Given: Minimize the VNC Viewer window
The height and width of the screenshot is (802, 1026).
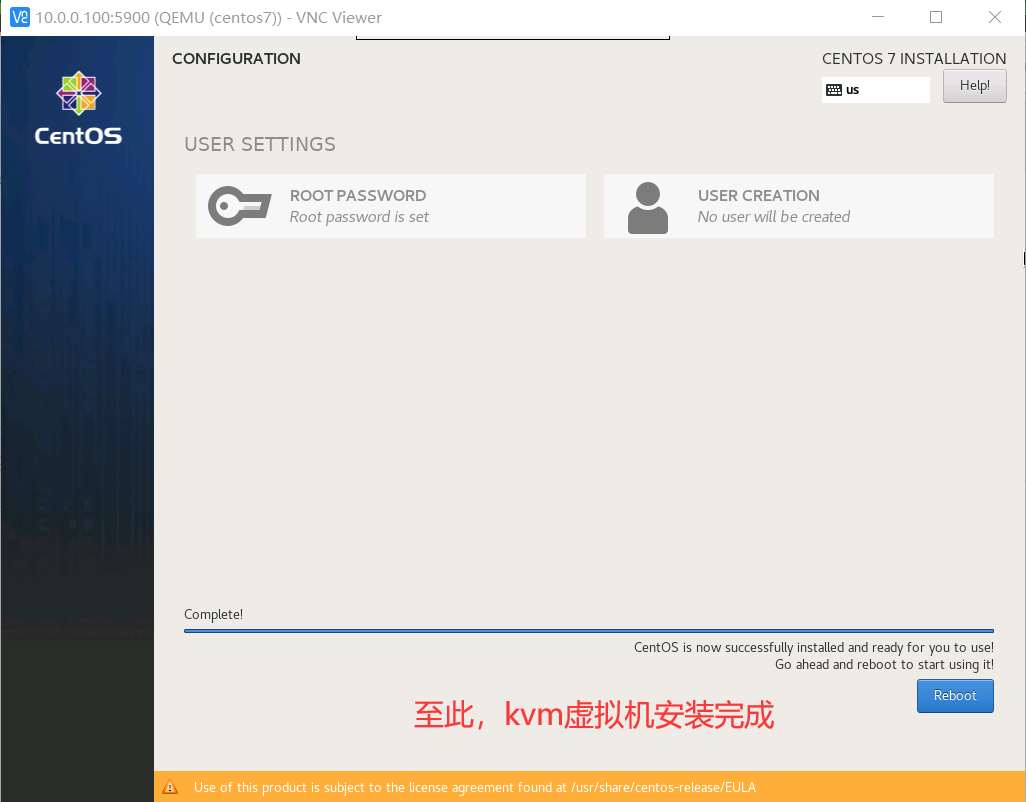Looking at the screenshot, I should click(x=878, y=17).
